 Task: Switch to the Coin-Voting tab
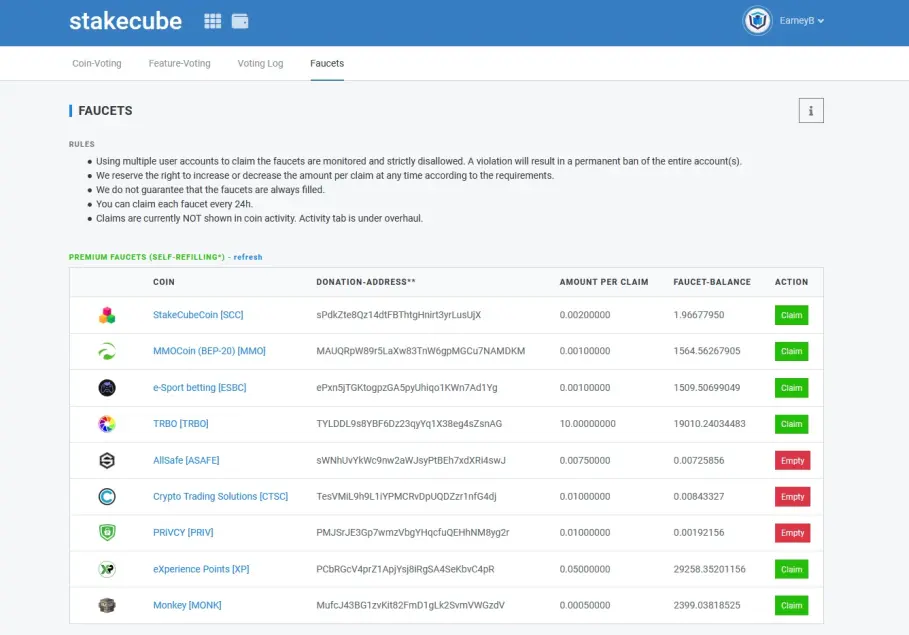(97, 63)
